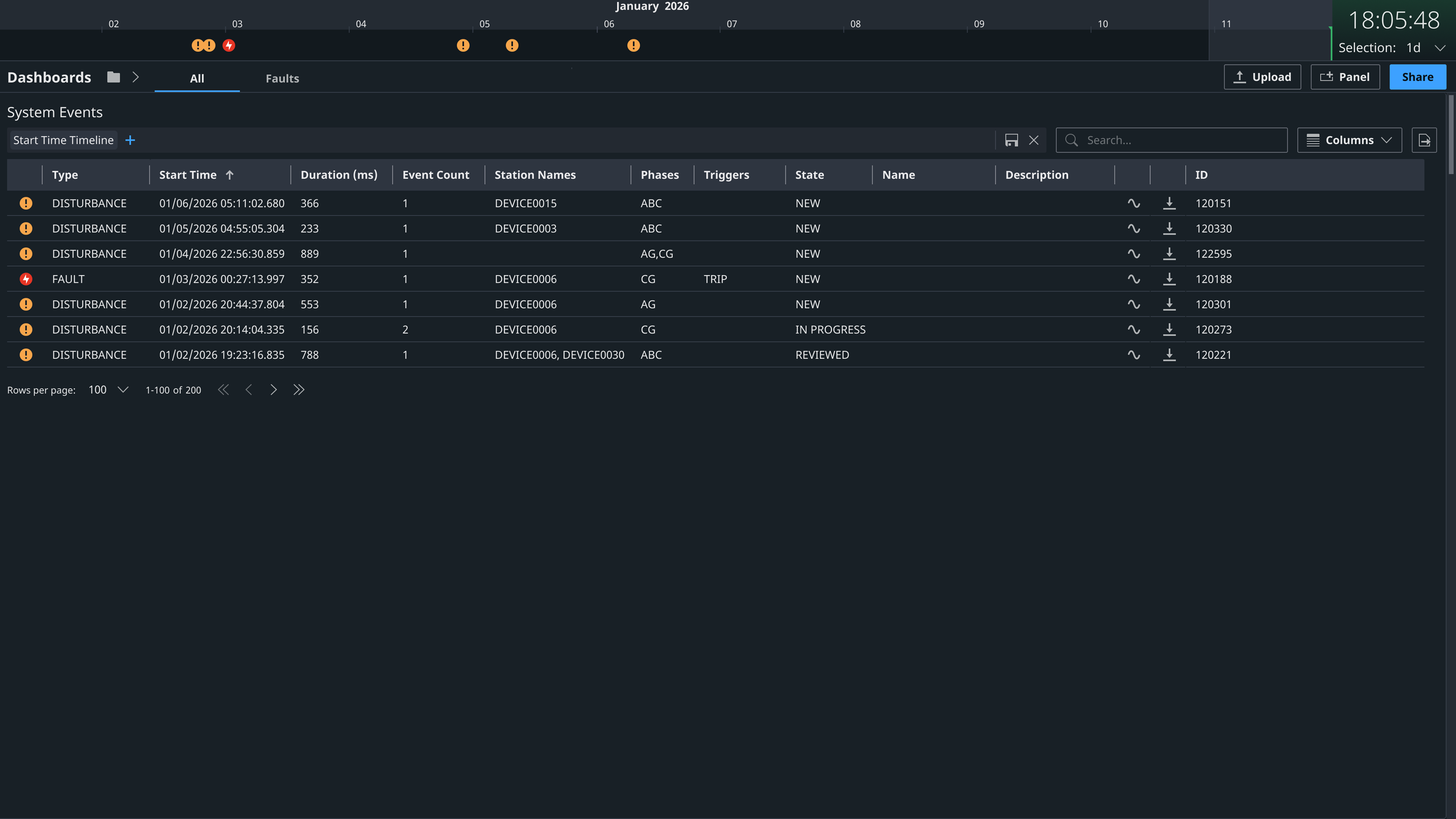
Task: Add a new filter with plus icon
Action: pos(130,140)
